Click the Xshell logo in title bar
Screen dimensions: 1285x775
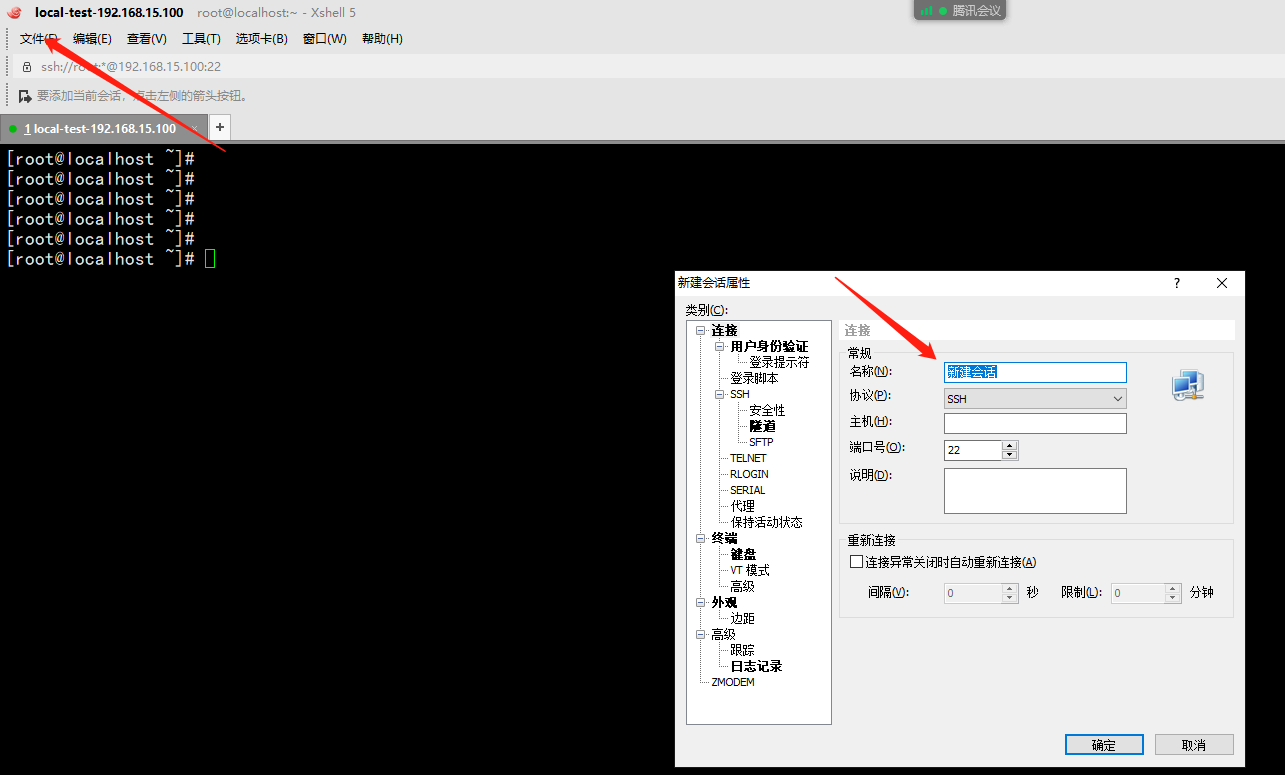14,12
